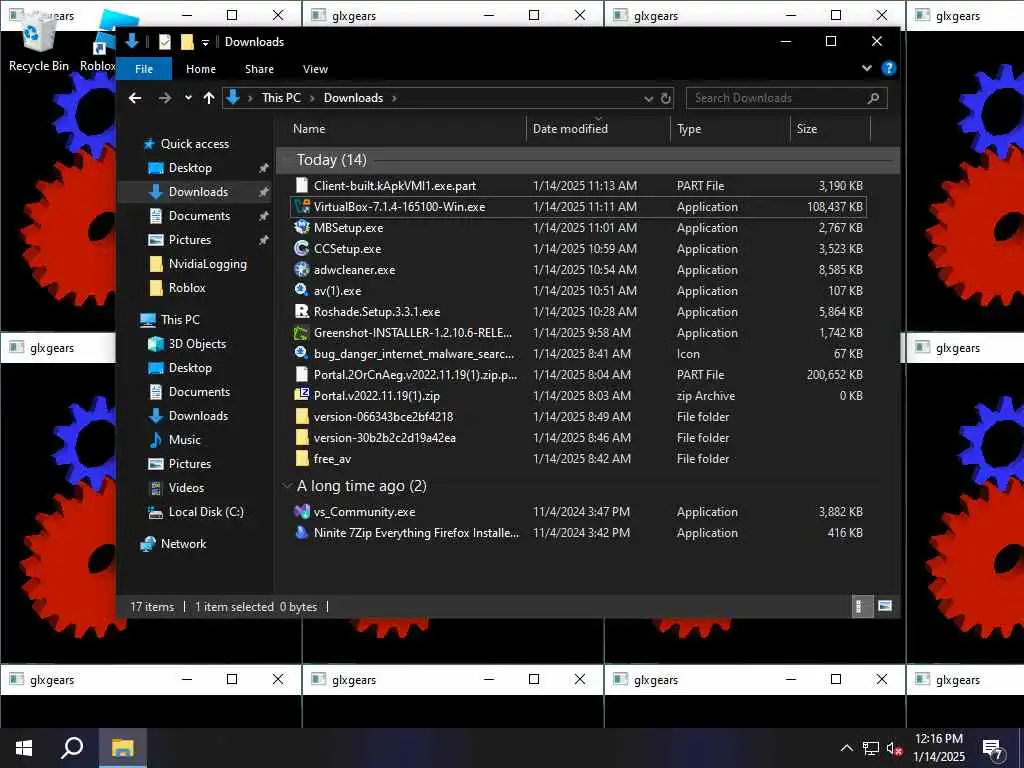Click the network tray icon

[871, 749]
